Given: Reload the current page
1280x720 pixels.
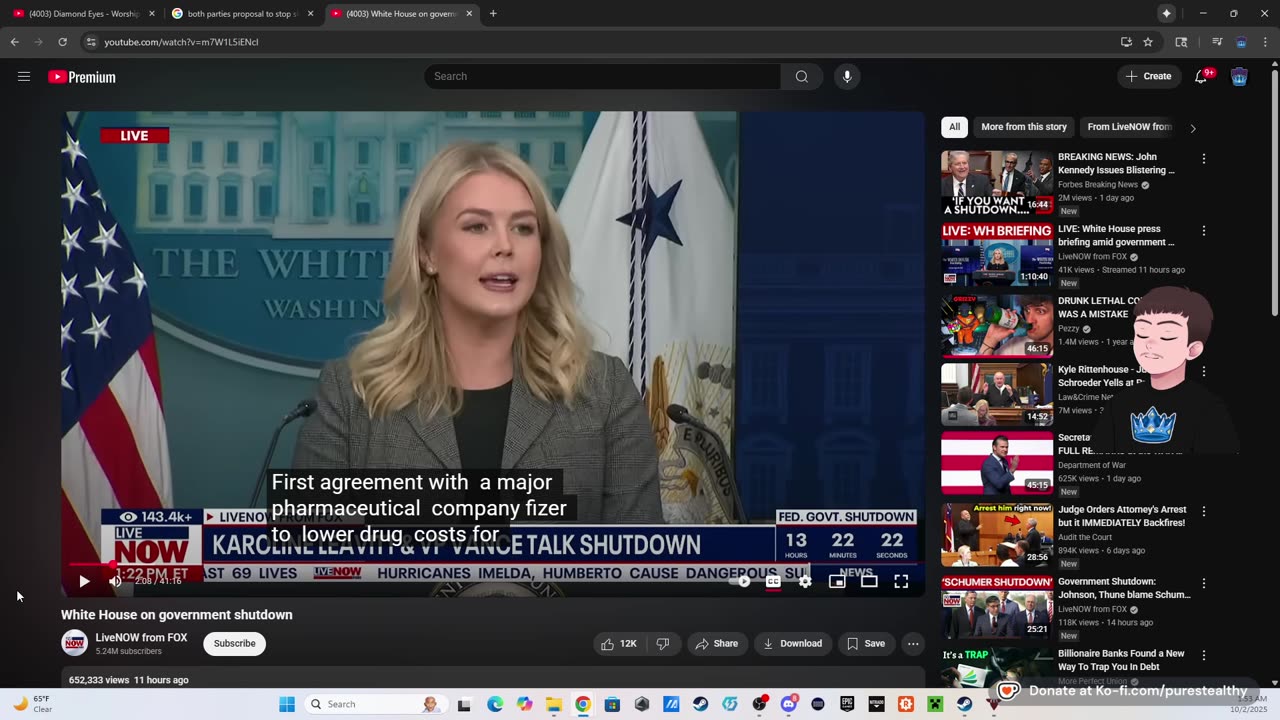Looking at the screenshot, I should [x=62, y=42].
